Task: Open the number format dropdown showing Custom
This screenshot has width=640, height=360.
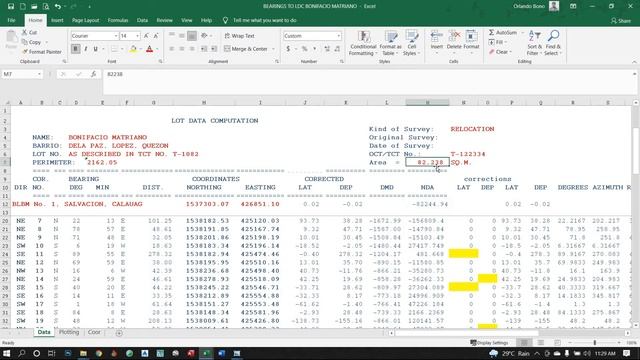Action: pos(338,36)
